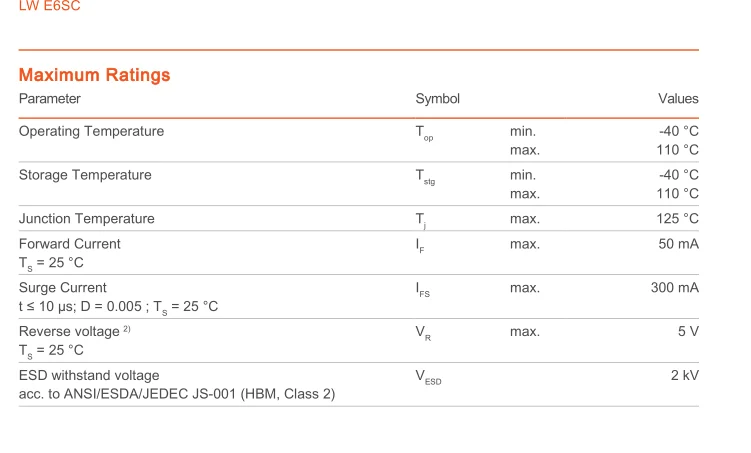Click the Parameter column header
Viewport: 751px width, 453px height.
pyautogui.click(x=50, y=99)
